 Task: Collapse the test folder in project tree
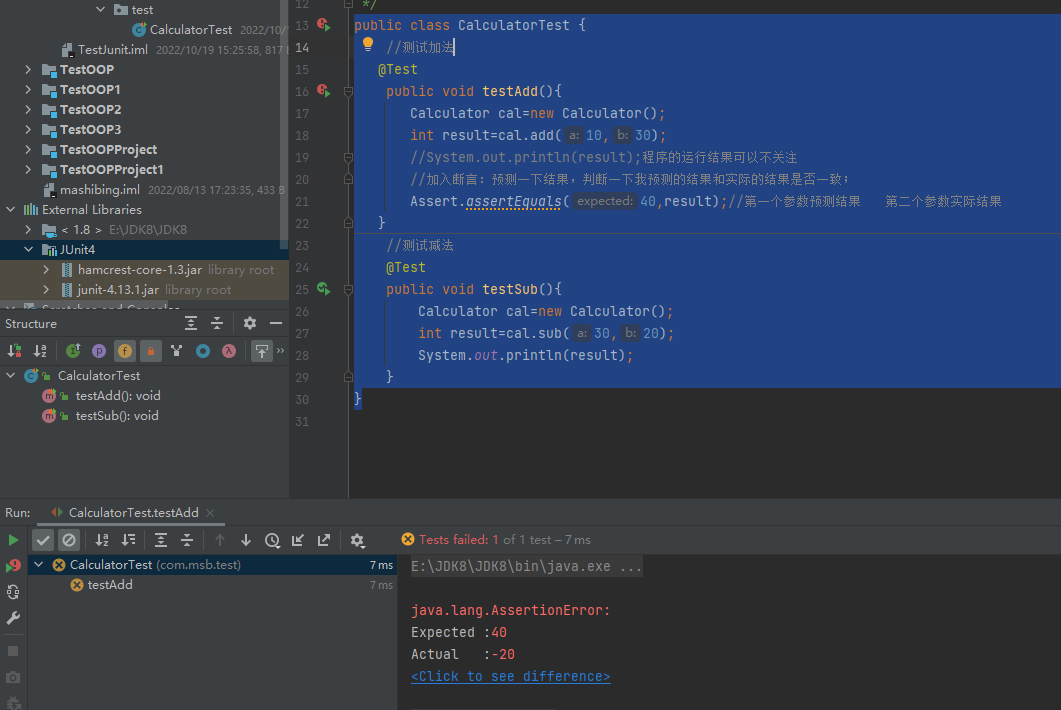point(100,9)
